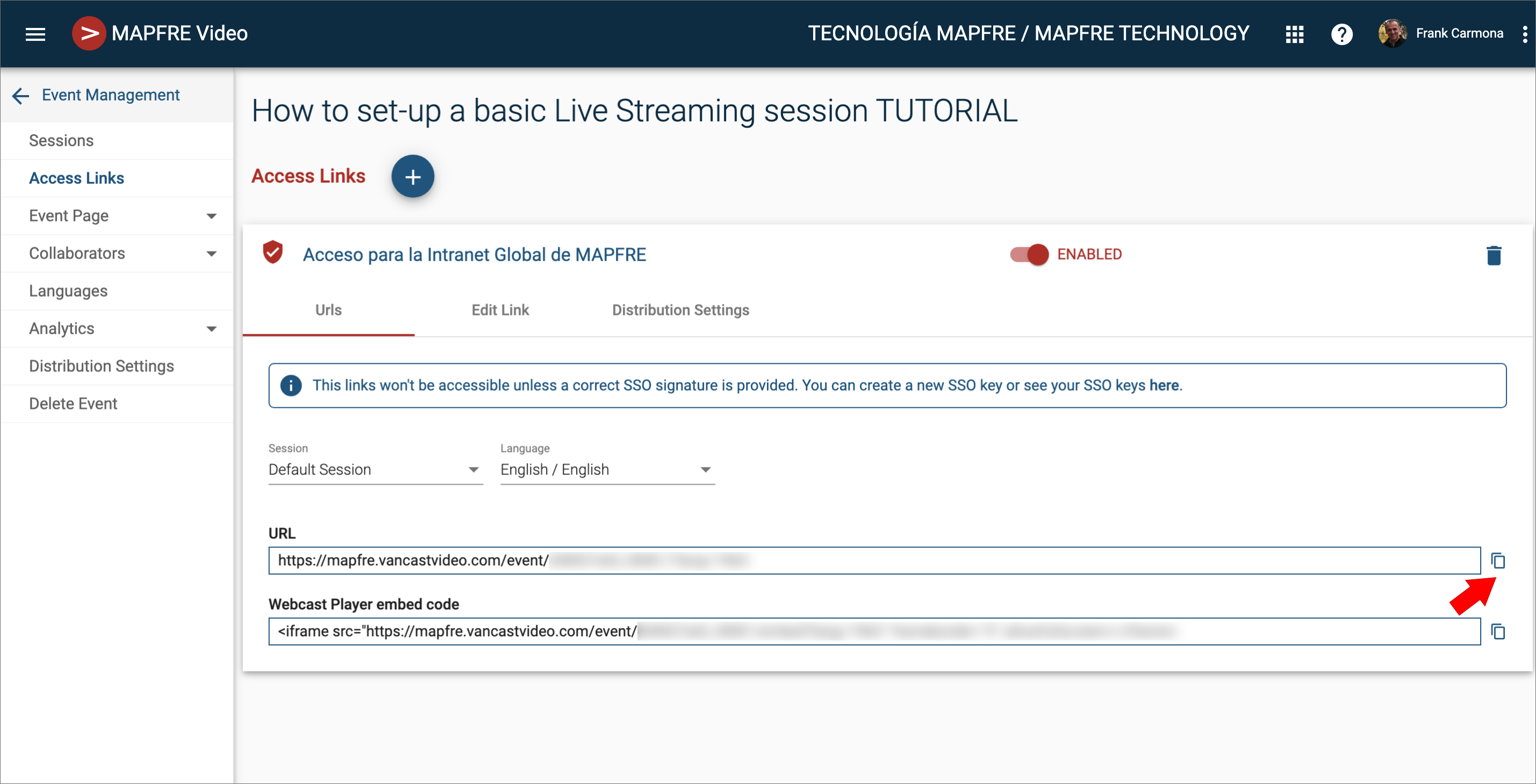Open the help question mark icon
This screenshot has height=784, width=1536.
tap(1341, 34)
